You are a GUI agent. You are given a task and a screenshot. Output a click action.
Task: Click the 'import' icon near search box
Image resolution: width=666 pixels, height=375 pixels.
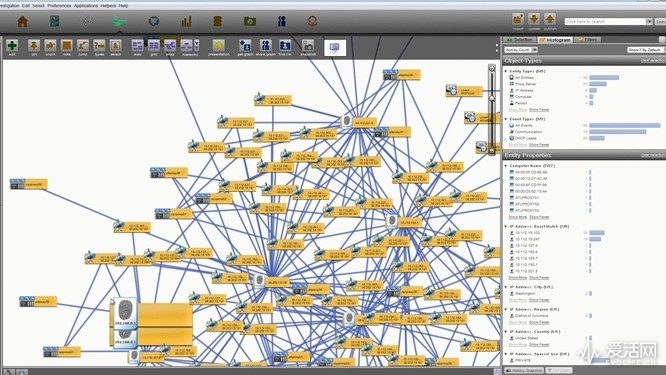coord(518,19)
